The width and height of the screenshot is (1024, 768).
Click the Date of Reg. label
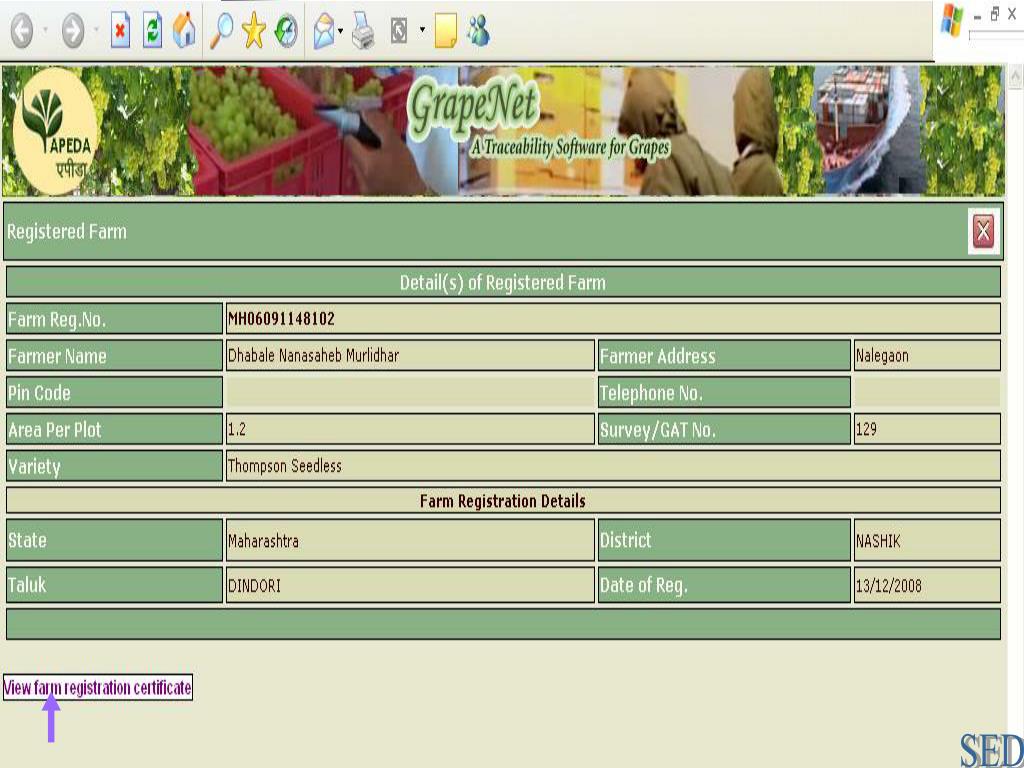[643, 585]
